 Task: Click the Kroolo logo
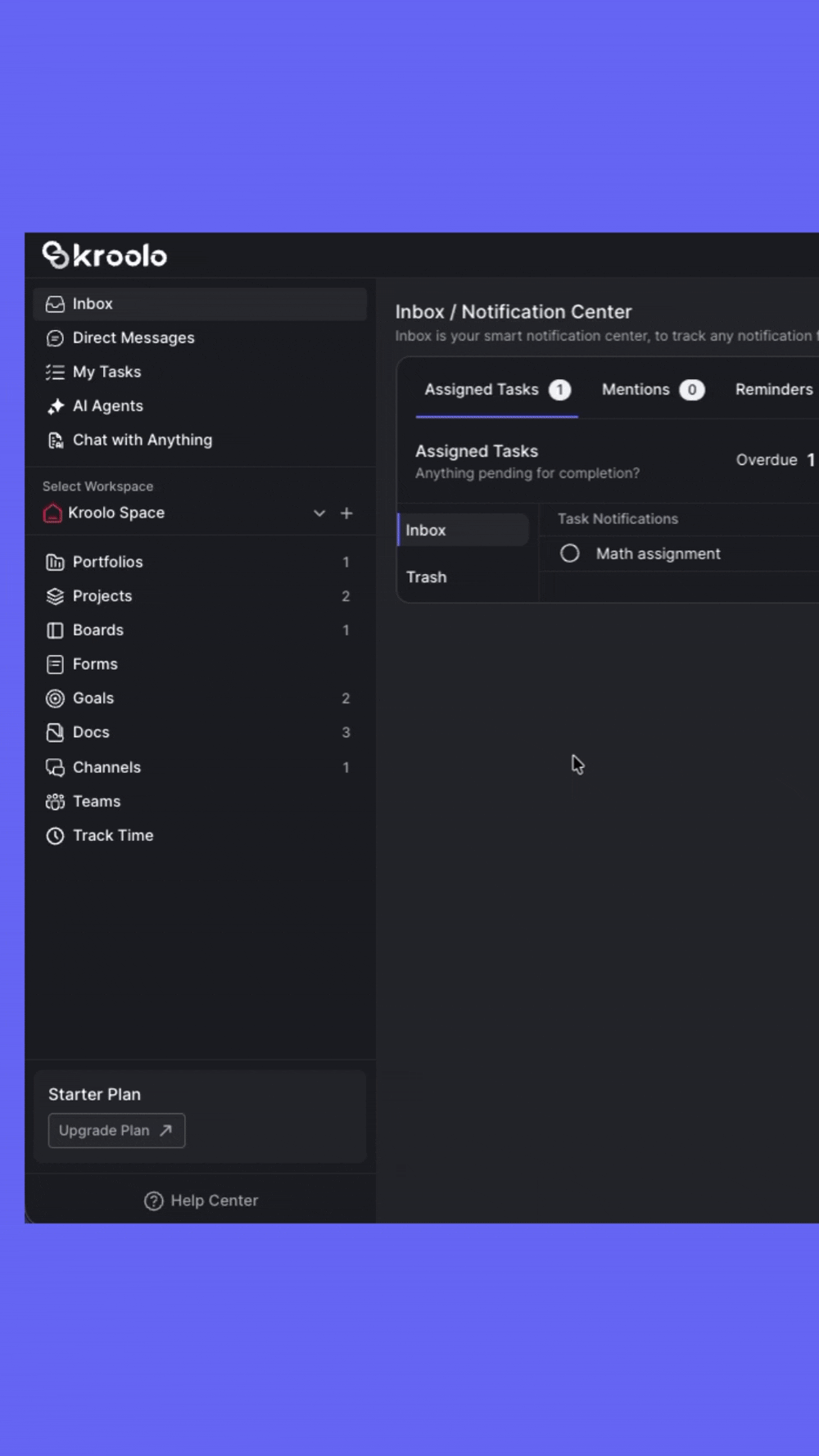click(x=105, y=255)
